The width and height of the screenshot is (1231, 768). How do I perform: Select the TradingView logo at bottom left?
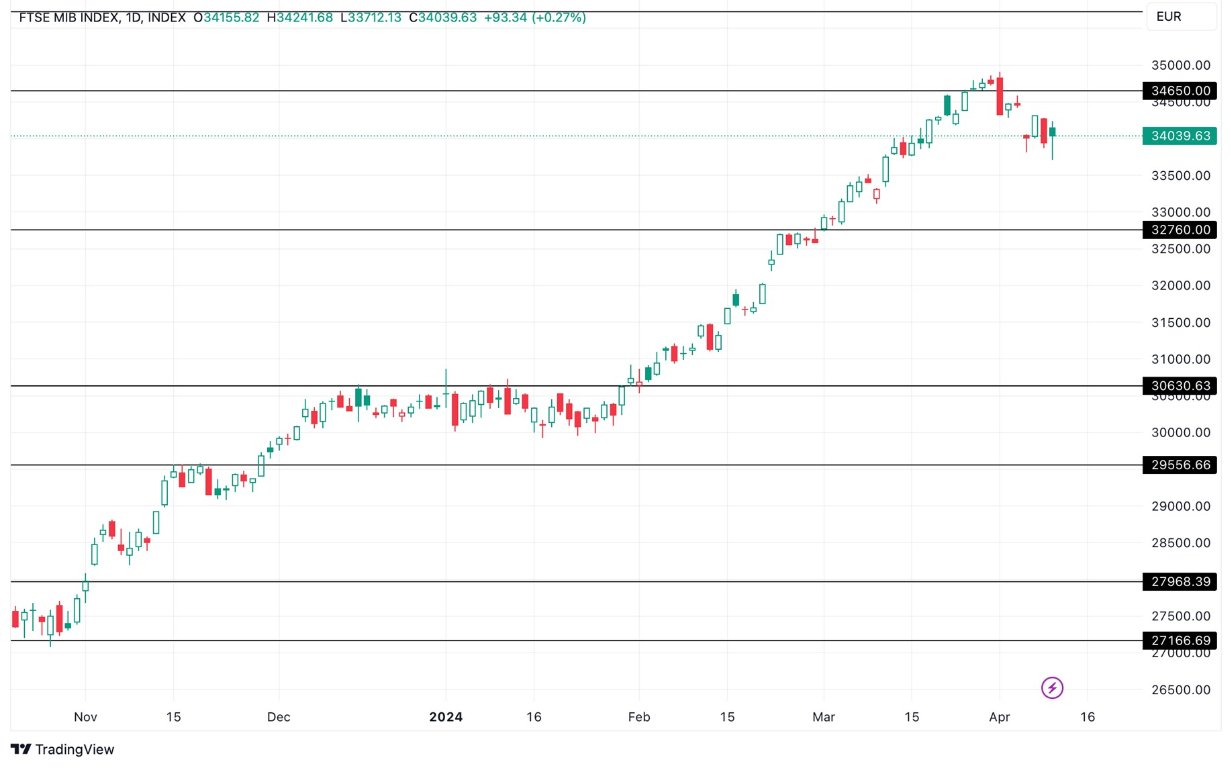click(60, 749)
